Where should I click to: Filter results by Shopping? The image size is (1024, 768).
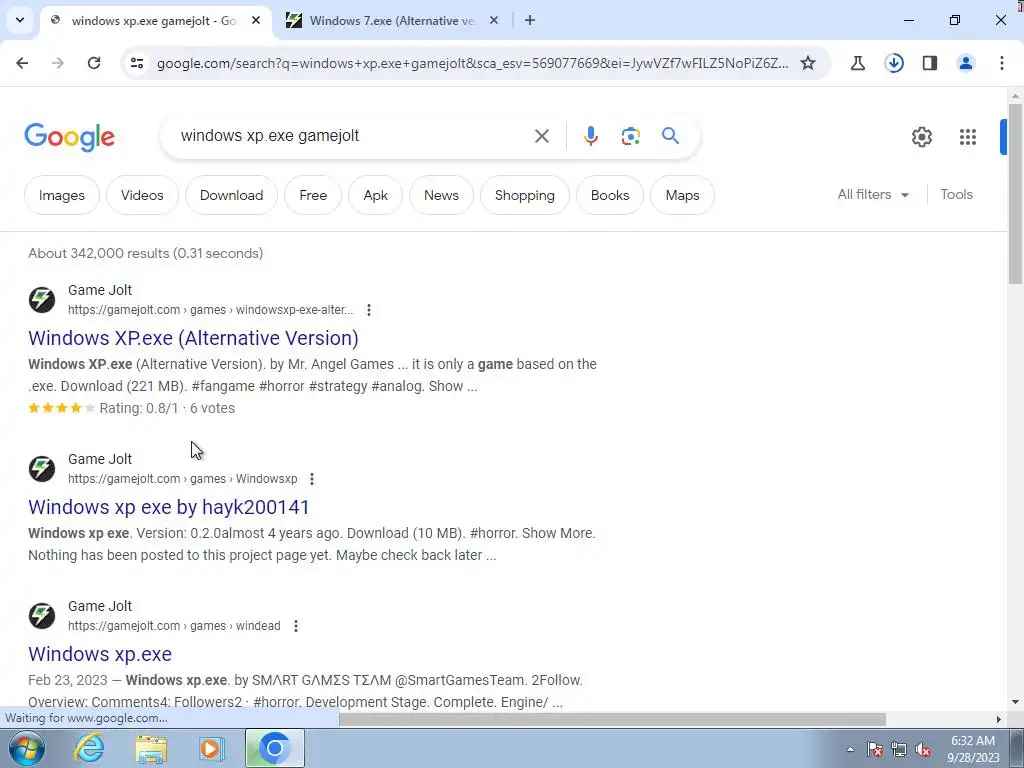[524, 195]
